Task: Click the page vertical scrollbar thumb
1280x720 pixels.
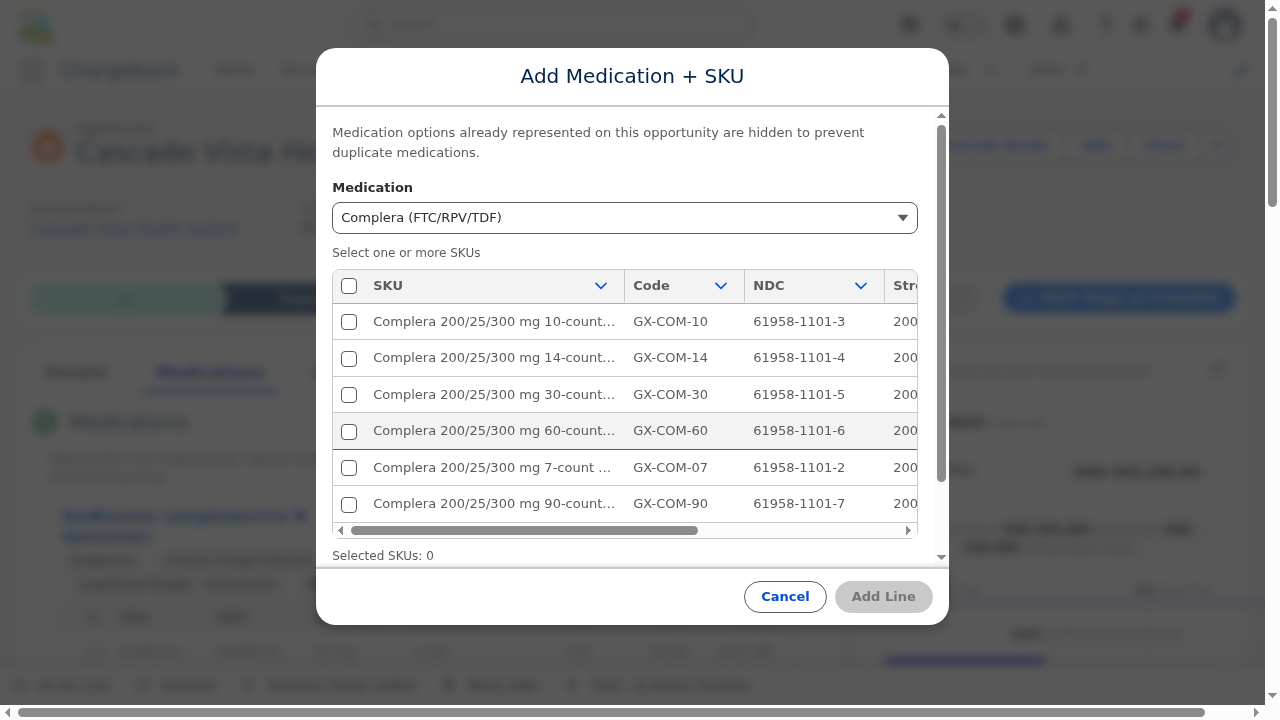Action: [1272, 110]
